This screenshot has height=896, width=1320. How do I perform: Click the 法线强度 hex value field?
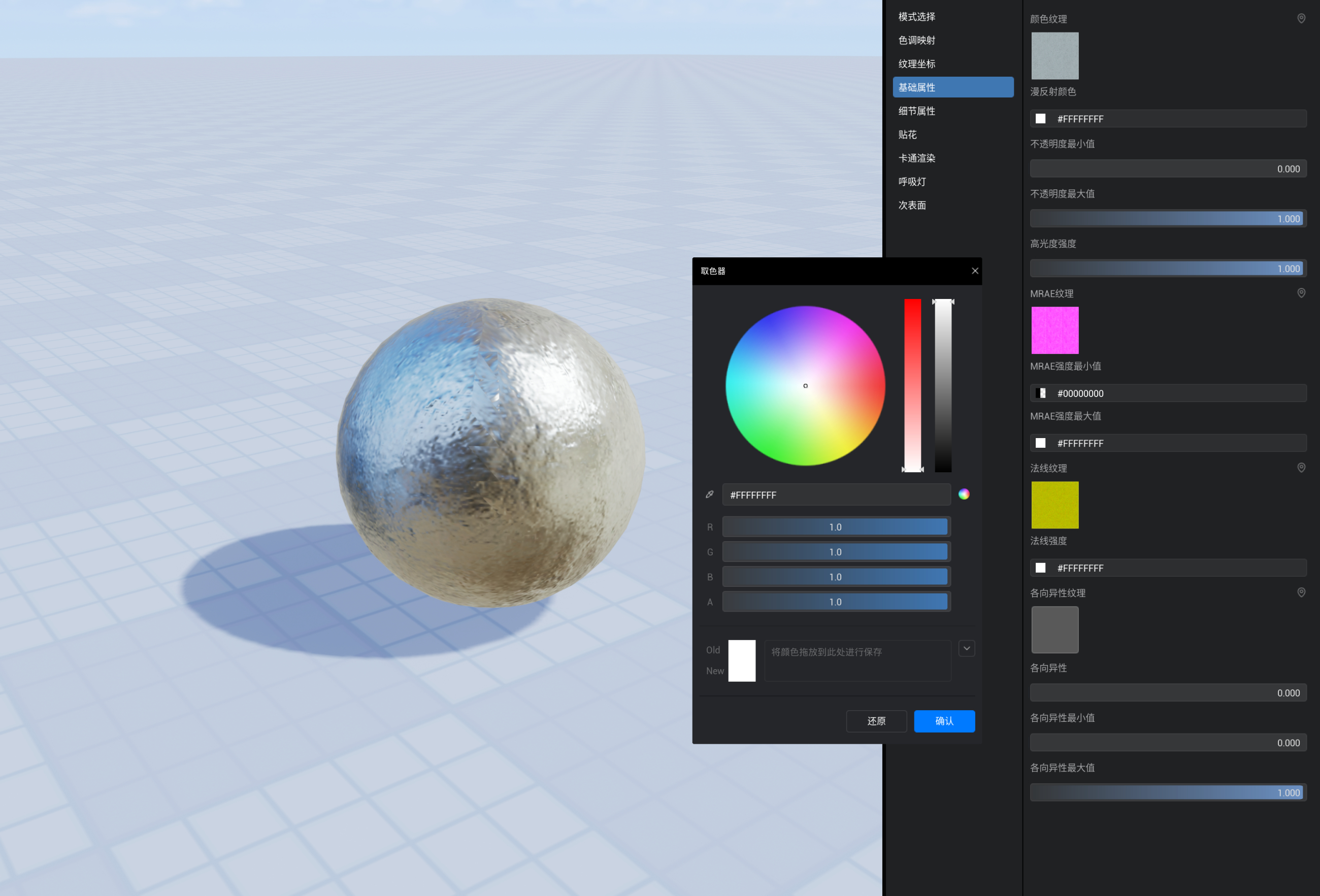[x=1168, y=568]
